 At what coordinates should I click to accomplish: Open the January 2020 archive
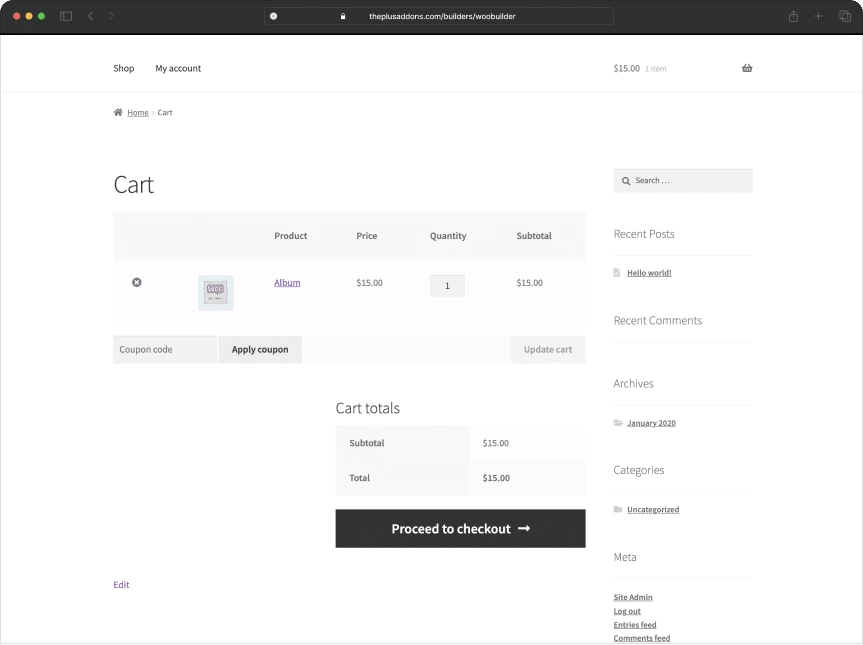(x=651, y=422)
